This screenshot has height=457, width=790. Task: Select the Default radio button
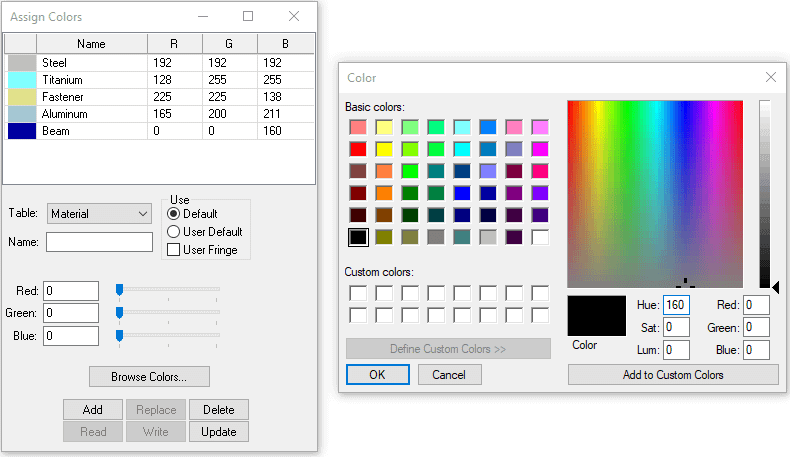click(174, 214)
